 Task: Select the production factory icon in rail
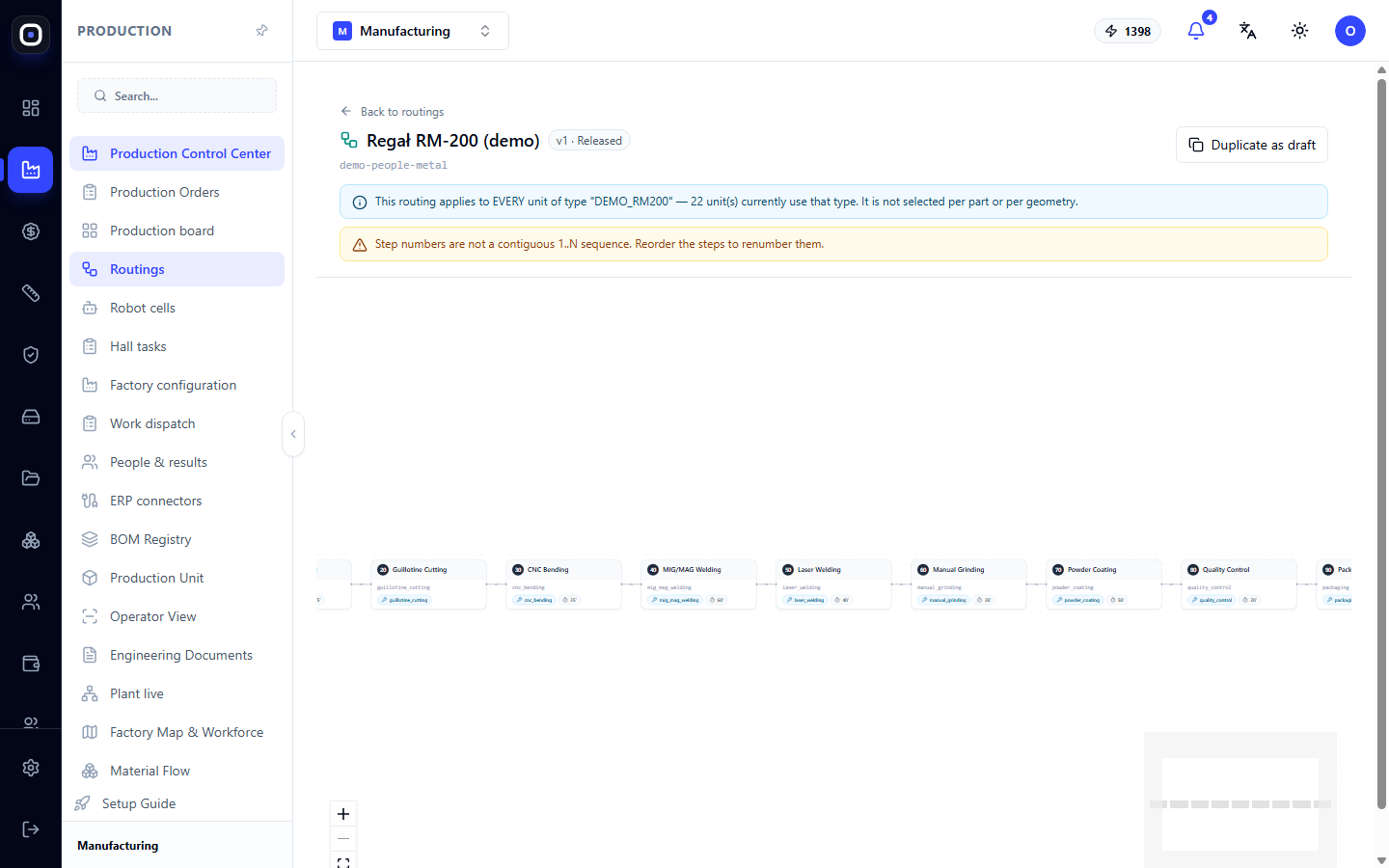tap(31, 170)
